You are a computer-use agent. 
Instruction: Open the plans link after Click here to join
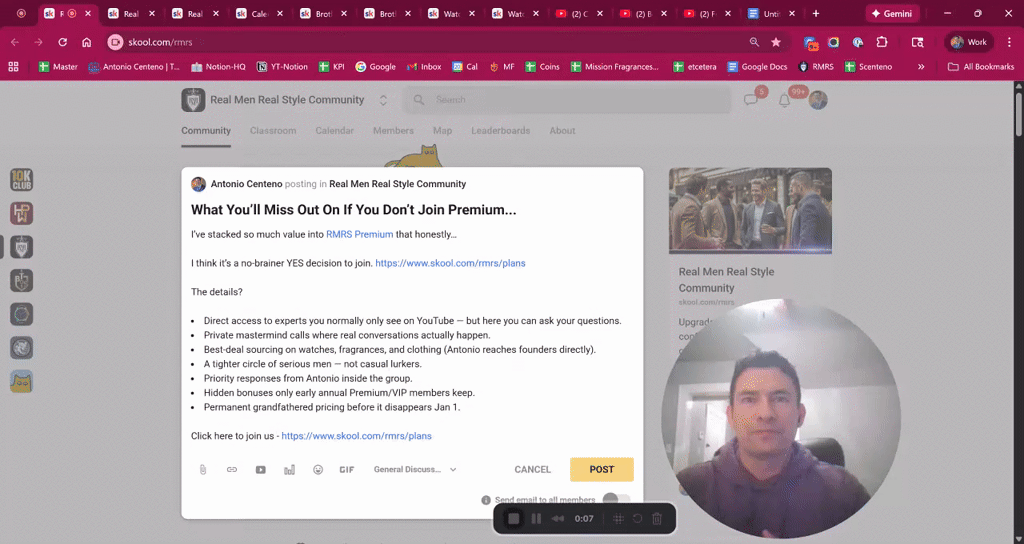(356, 436)
